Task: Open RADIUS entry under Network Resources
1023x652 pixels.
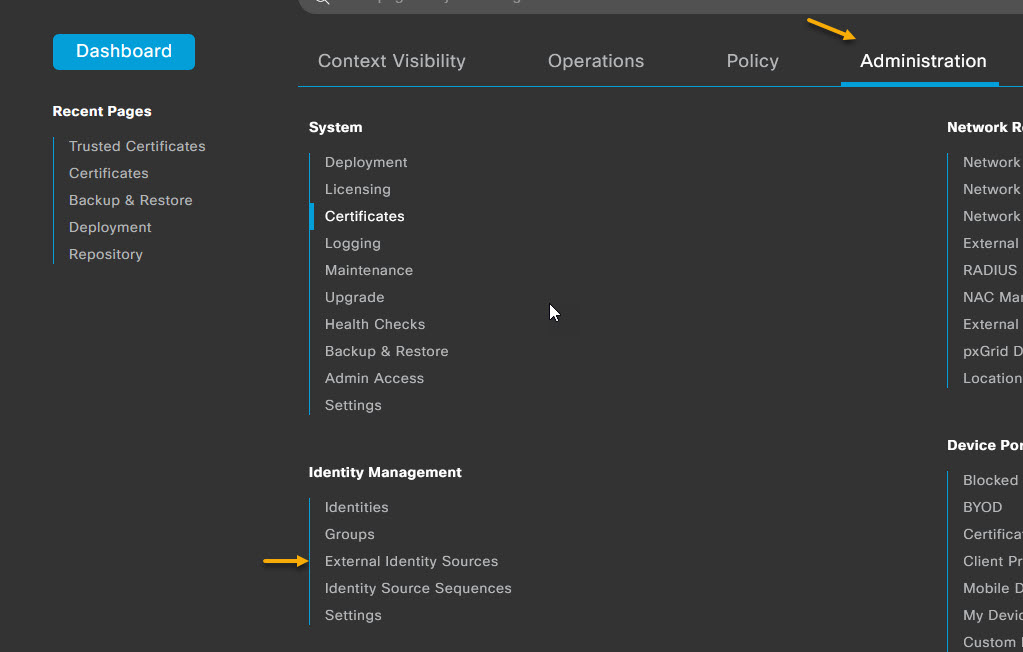Action: pyautogui.click(x=990, y=270)
